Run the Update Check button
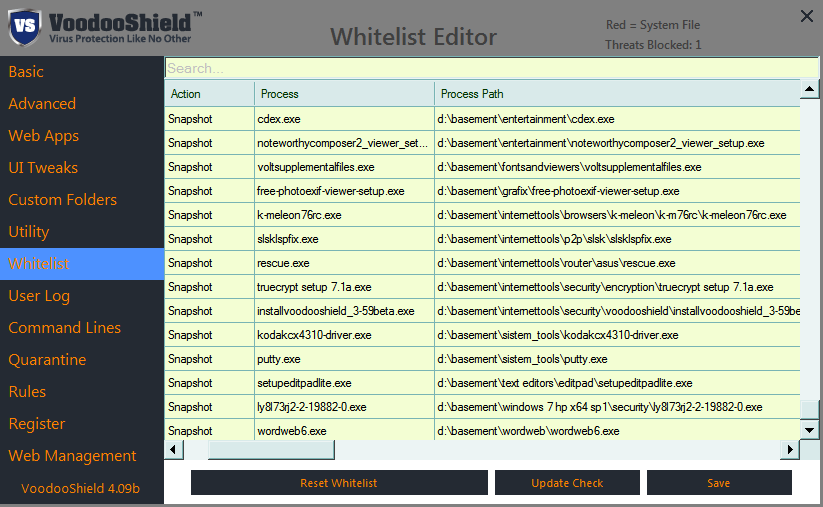823x507 pixels. pos(567,483)
